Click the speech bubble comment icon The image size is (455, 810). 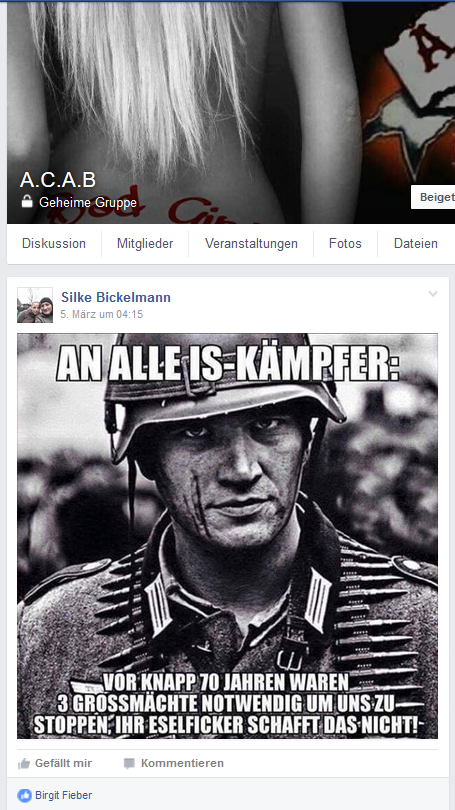click(129, 764)
